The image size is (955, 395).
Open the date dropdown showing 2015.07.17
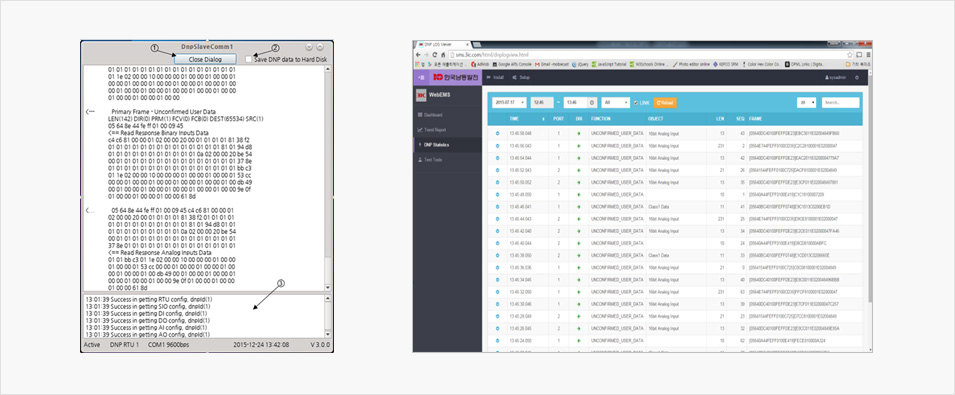click(x=509, y=103)
